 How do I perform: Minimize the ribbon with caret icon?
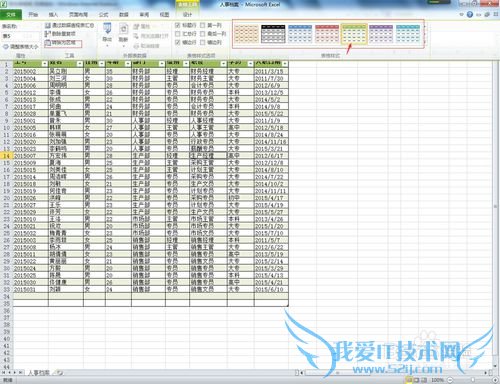[x=461, y=14]
